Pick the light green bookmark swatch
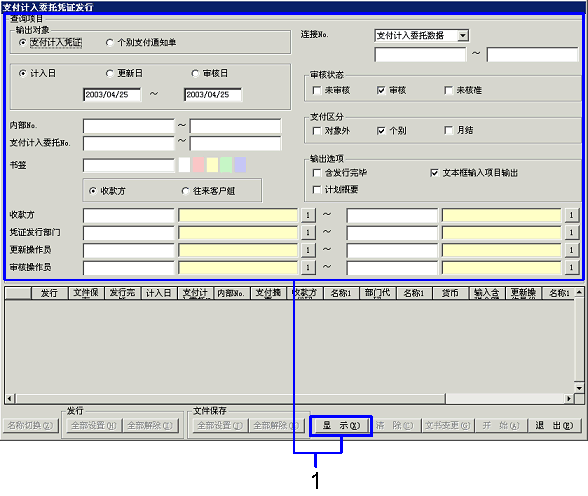 [226, 165]
